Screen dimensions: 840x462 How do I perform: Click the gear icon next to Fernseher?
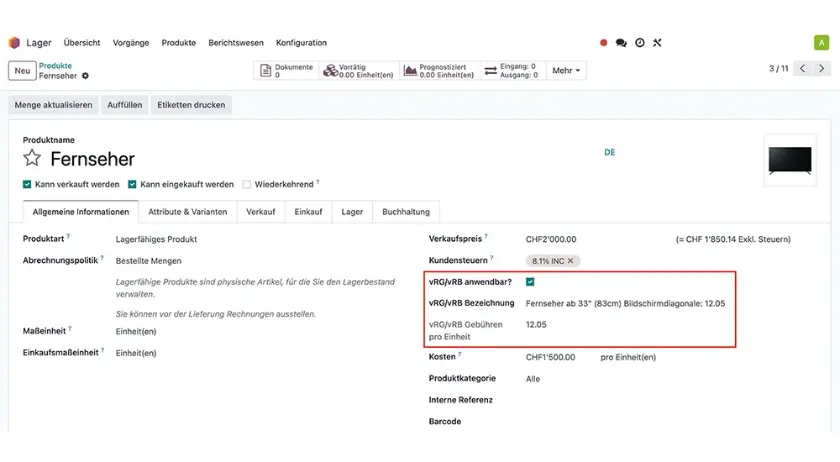pos(85,76)
